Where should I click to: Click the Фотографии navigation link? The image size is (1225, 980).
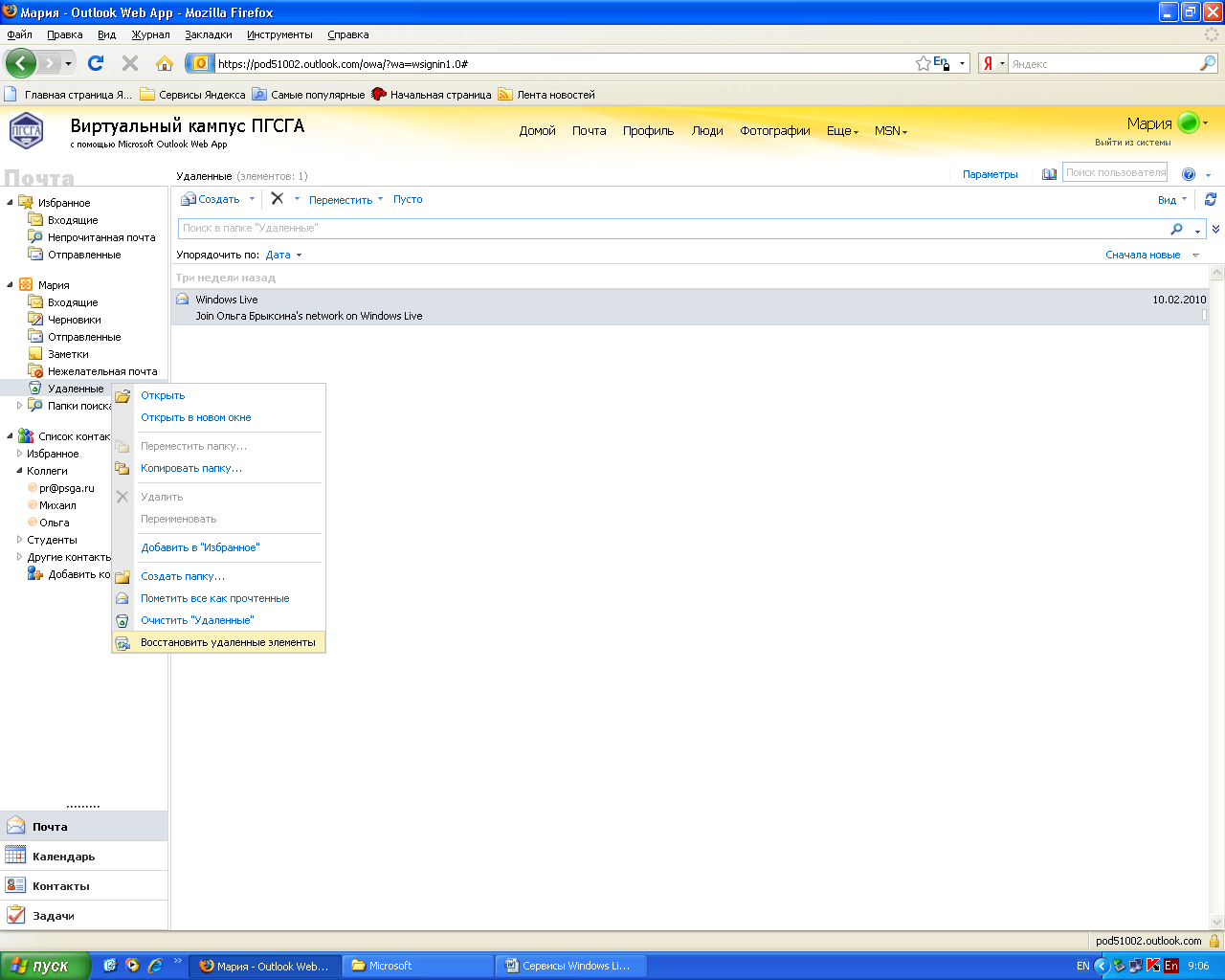tap(775, 131)
